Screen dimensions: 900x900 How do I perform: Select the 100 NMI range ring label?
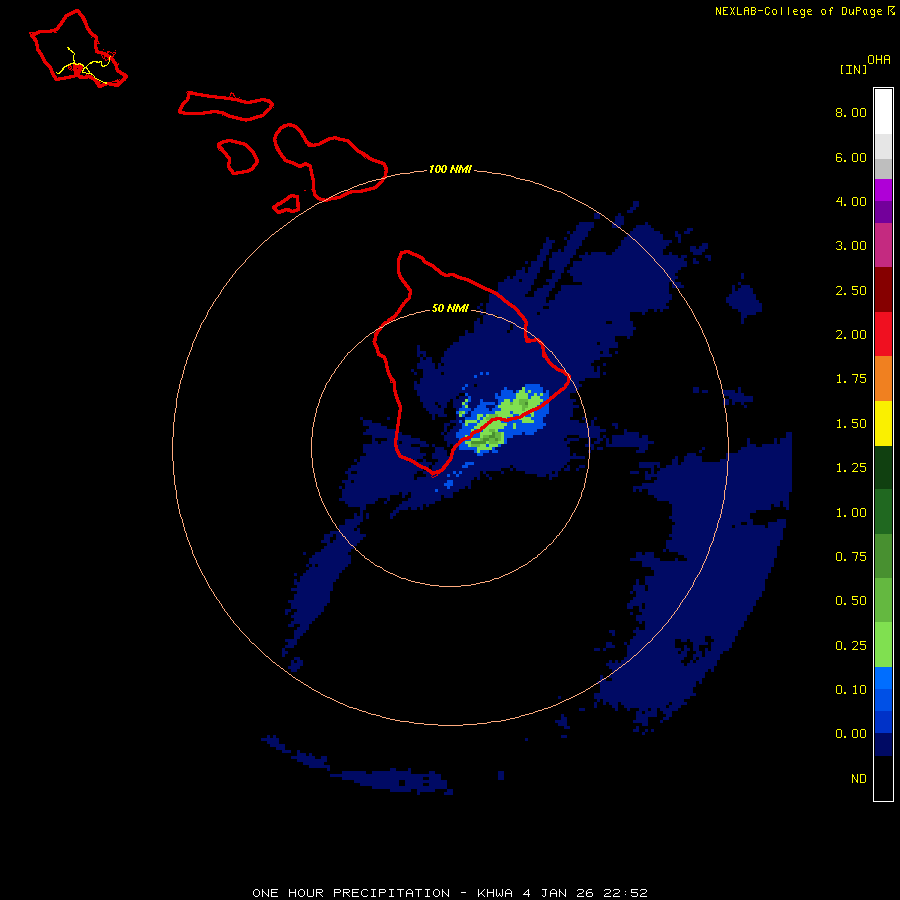pos(450,169)
